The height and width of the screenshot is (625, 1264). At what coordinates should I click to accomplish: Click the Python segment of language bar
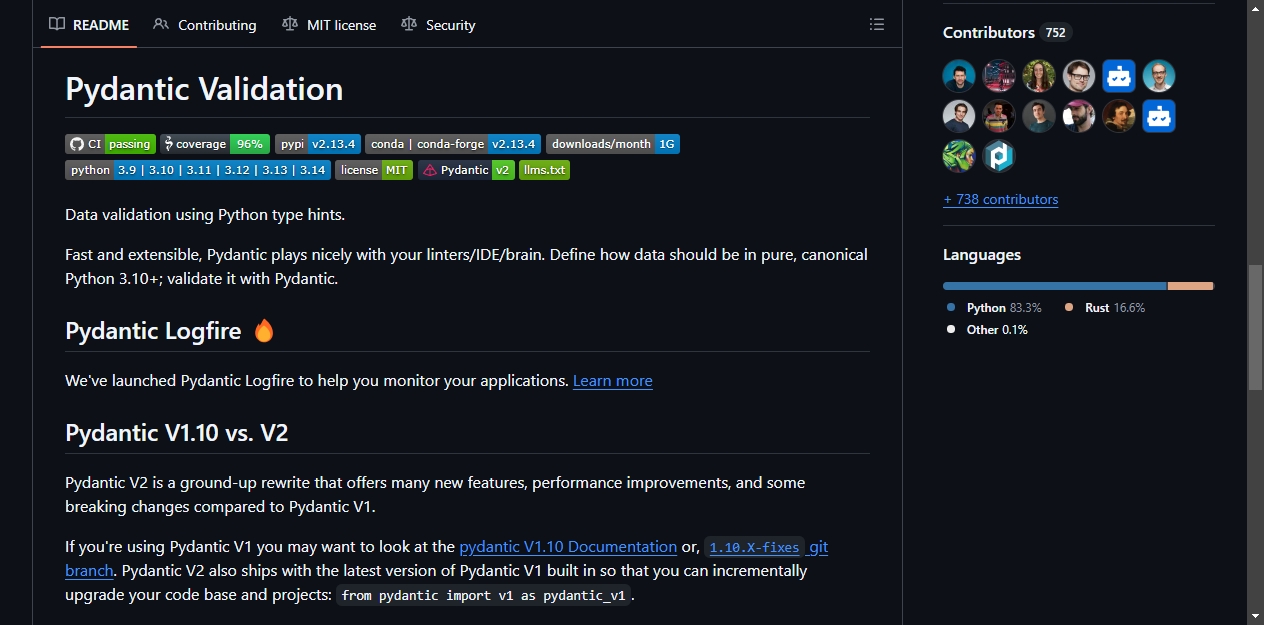pos(1055,286)
